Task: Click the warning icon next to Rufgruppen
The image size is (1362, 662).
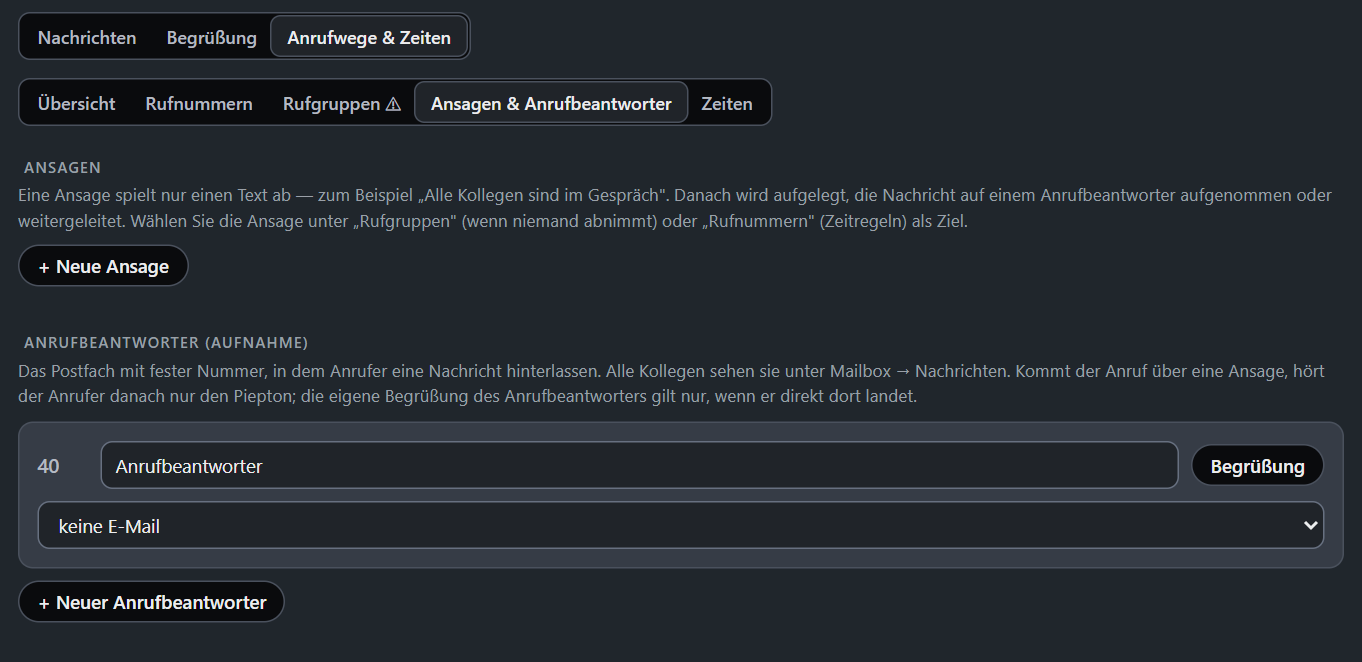Action: tap(393, 104)
